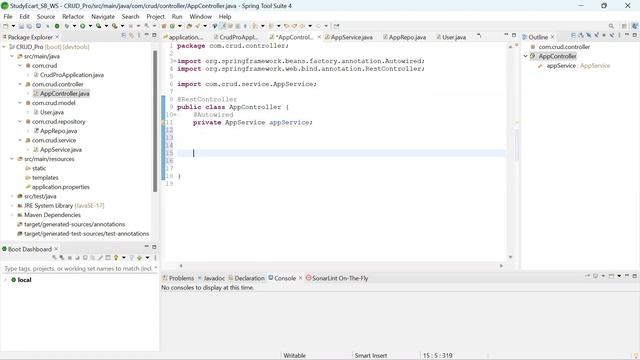Collapse the com.crud.repository package
The height and width of the screenshot is (360, 640).
pyautogui.click(x=20, y=122)
